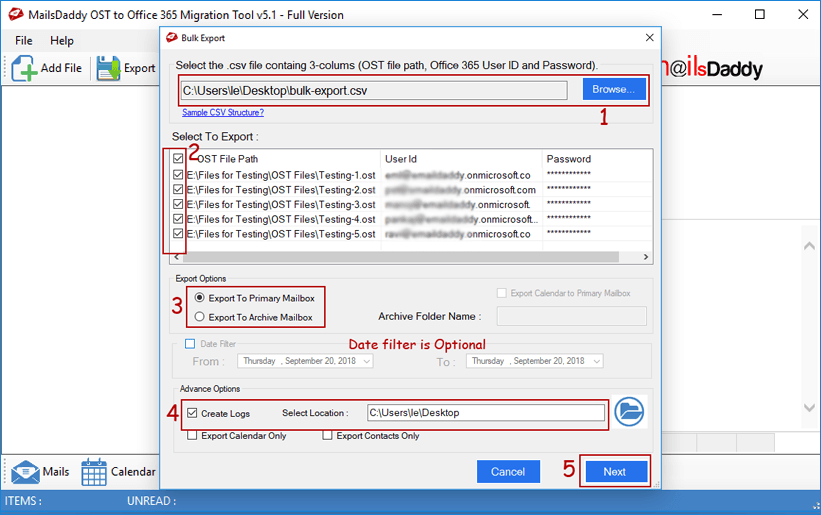821x515 pixels.
Task: Minimize the main MailsDaddy window
Action: pos(717,14)
